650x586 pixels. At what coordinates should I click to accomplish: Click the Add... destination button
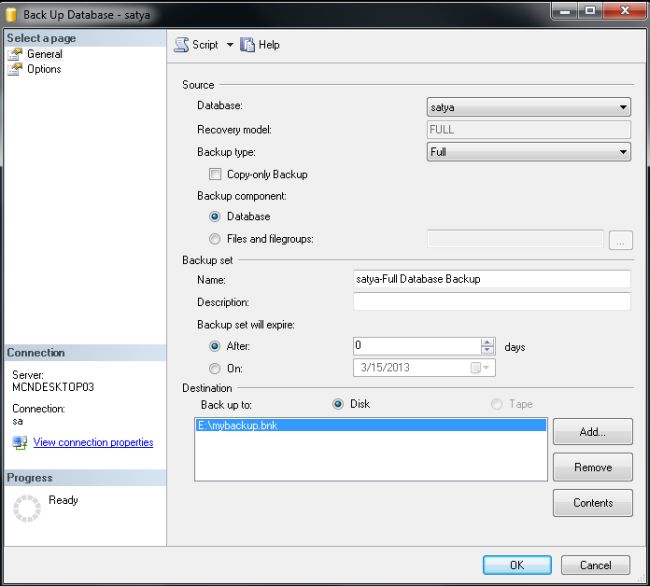point(592,432)
